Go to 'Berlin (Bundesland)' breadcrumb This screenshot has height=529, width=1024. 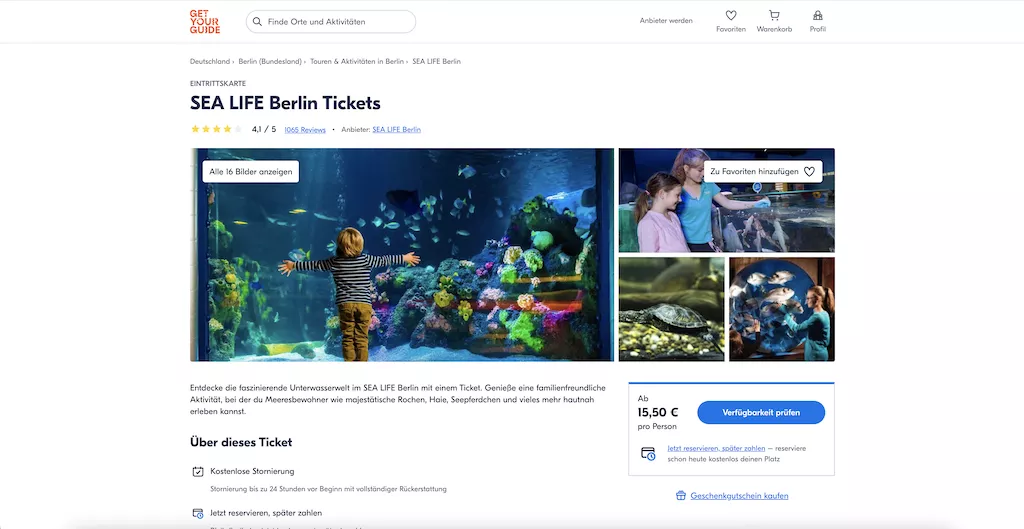270,61
